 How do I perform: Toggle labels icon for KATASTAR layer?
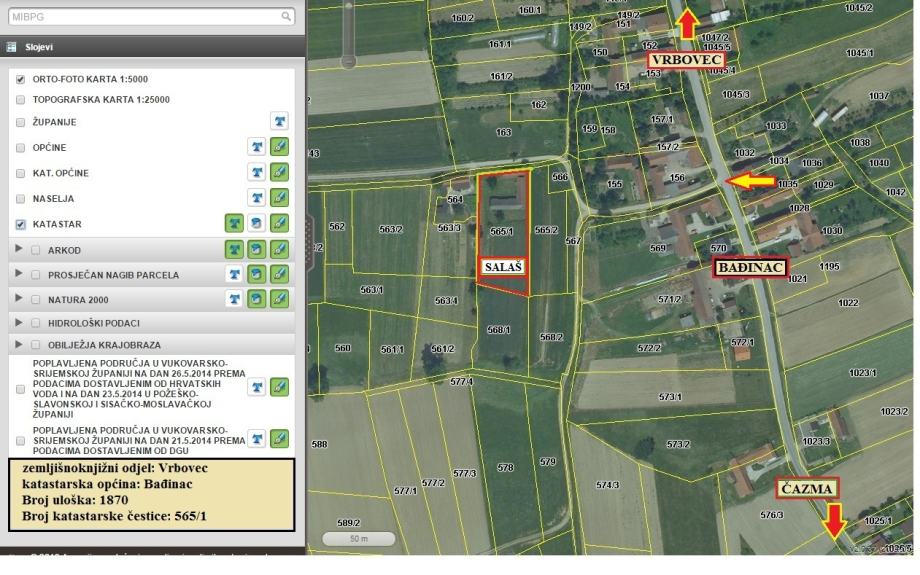click(234, 224)
